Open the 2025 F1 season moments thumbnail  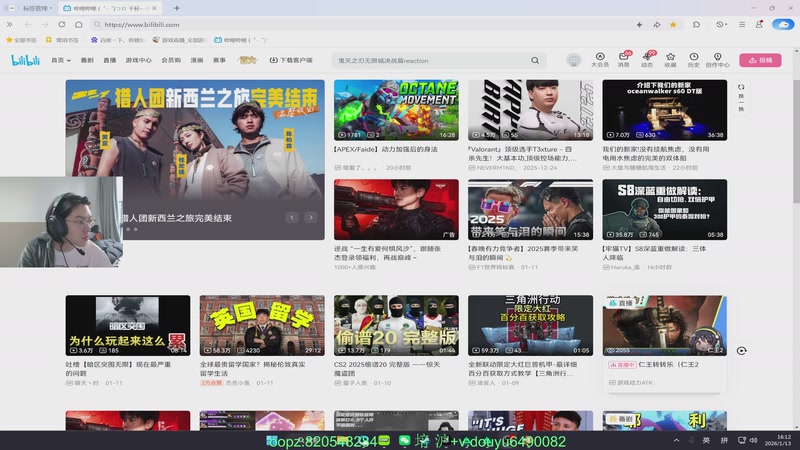coord(531,209)
